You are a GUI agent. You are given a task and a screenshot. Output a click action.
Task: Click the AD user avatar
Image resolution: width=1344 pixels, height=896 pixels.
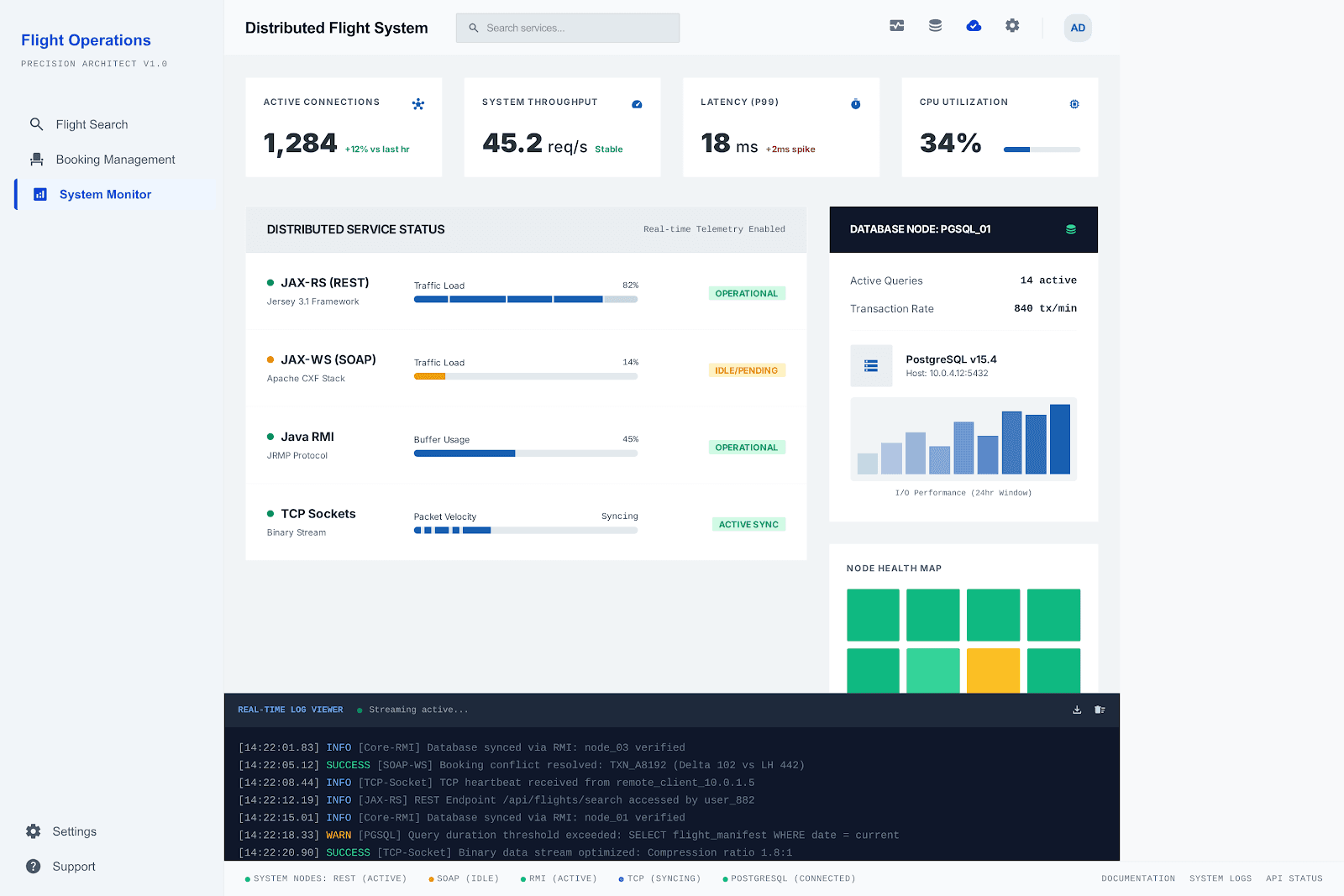click(1078, 28)
